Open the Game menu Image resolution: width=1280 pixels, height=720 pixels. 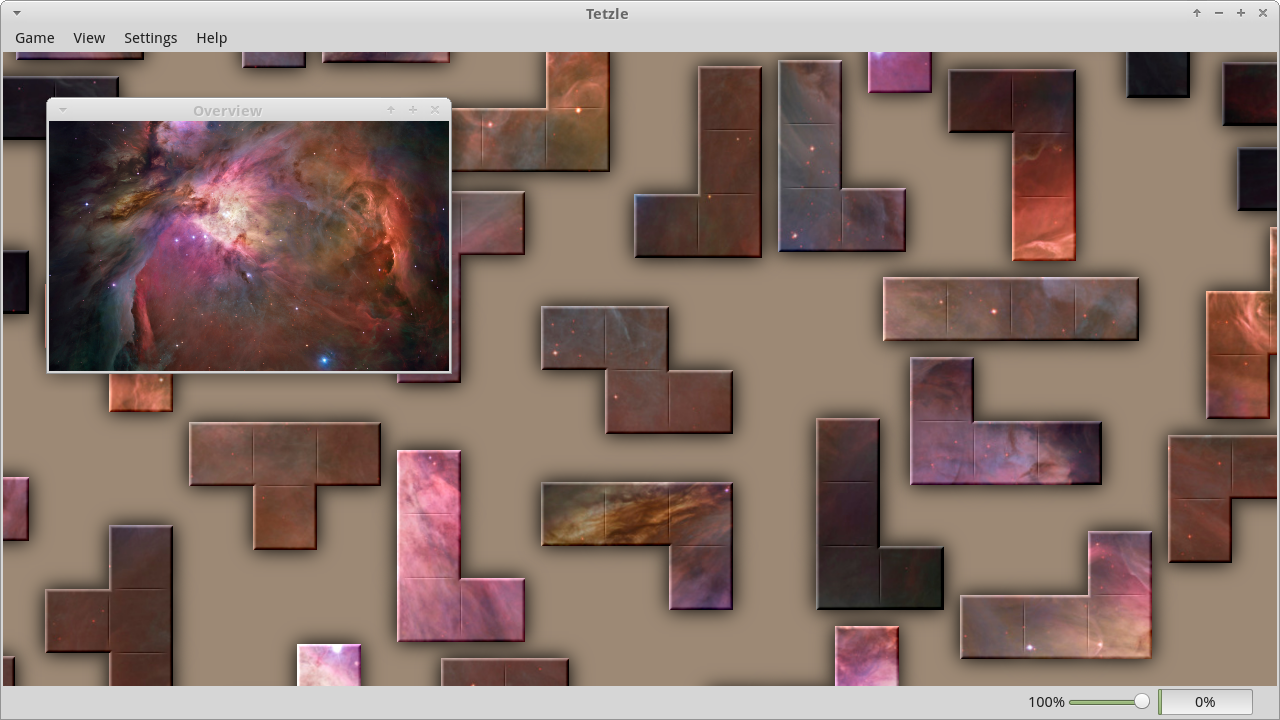(35, 38)
